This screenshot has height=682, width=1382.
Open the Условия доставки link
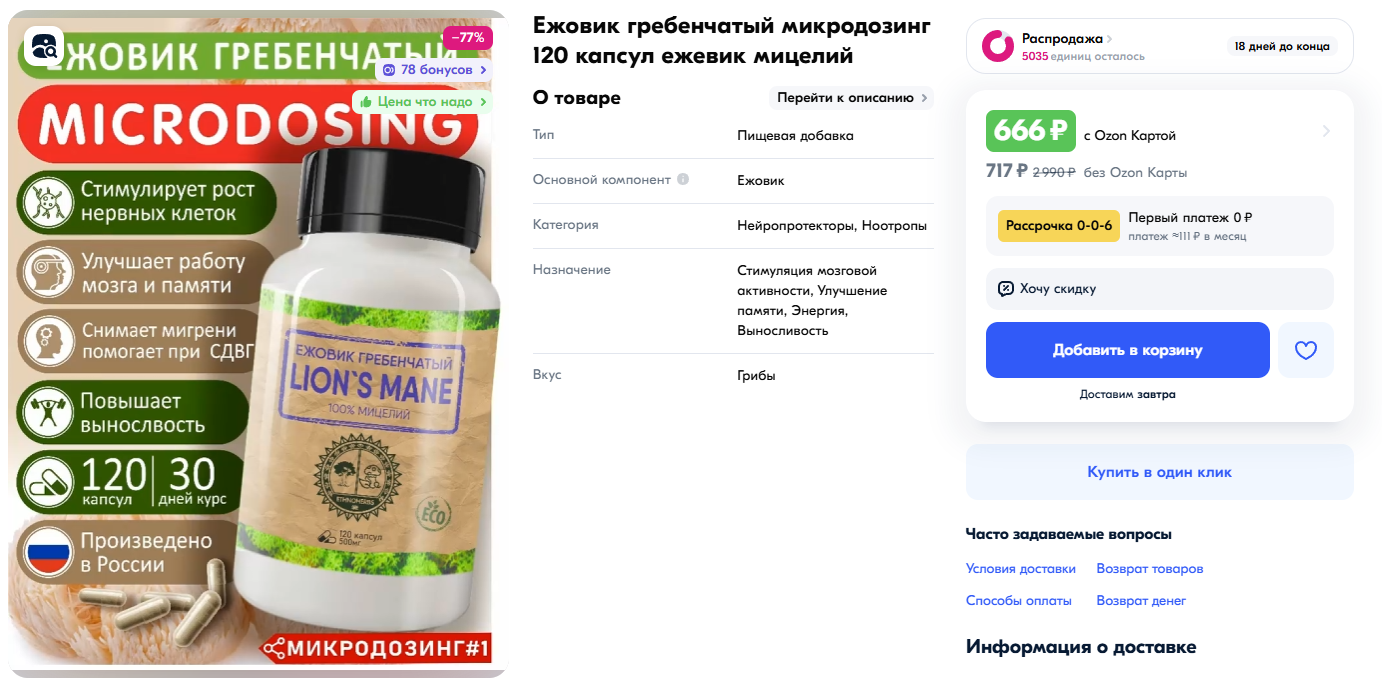[x=1021, y=569]
